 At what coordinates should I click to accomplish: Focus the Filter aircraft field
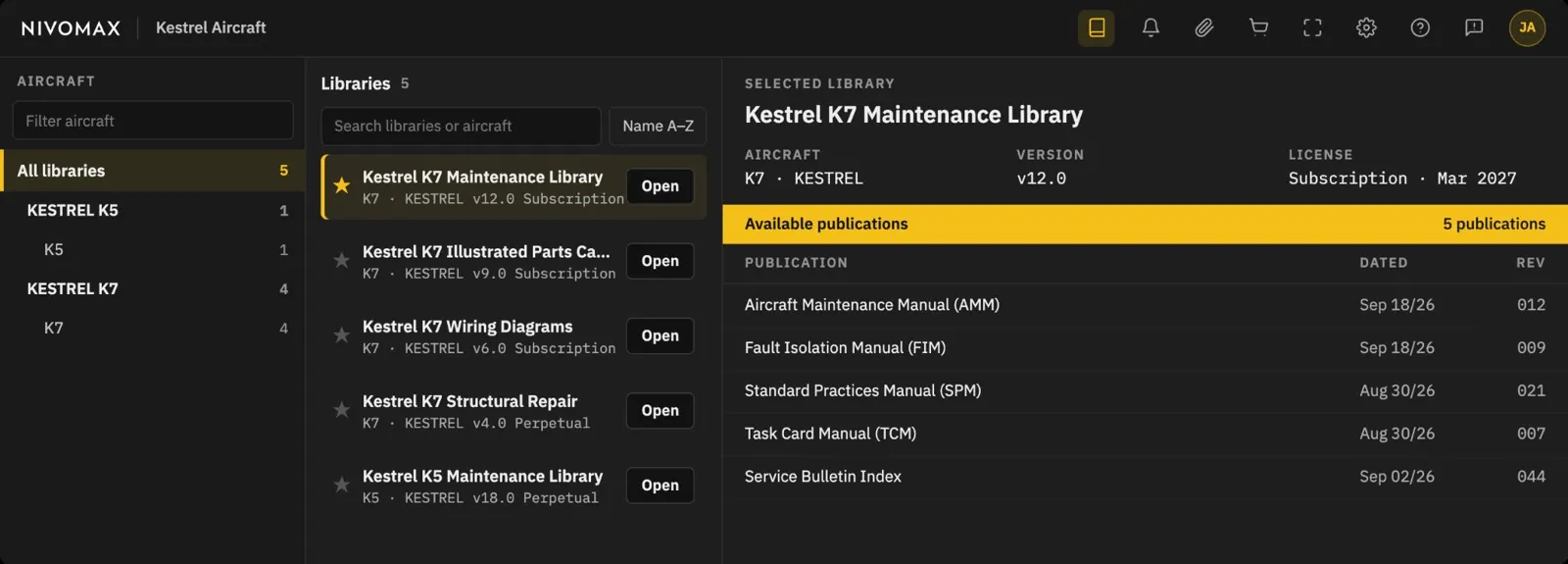(153, 121)
